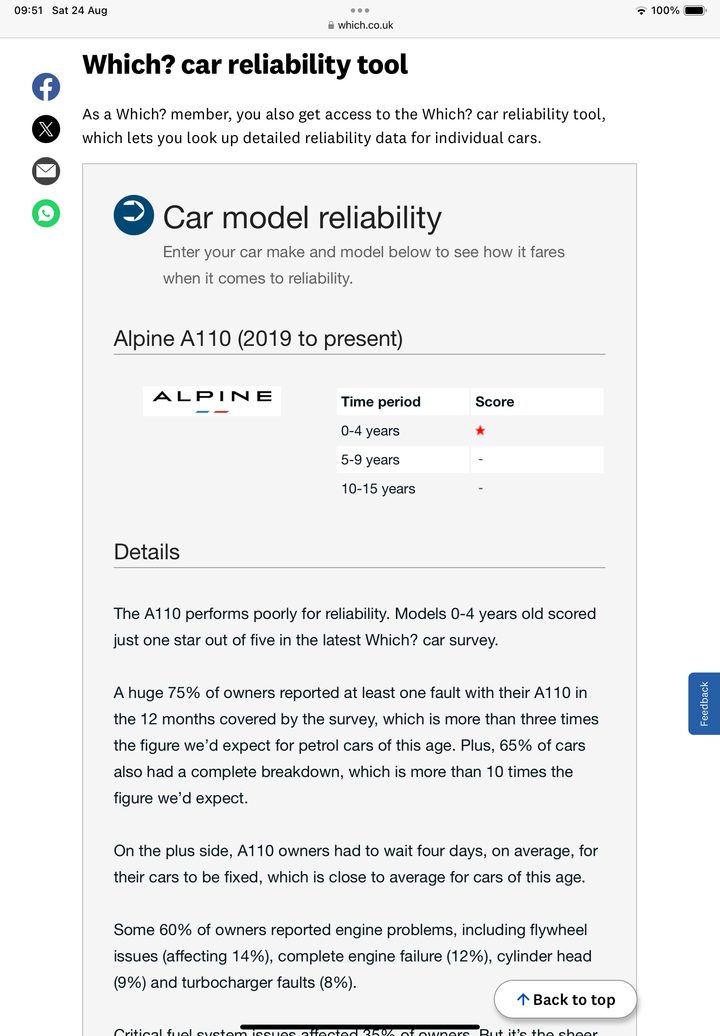
Task: Tap the battery status icon
Action: click(695, 10)
